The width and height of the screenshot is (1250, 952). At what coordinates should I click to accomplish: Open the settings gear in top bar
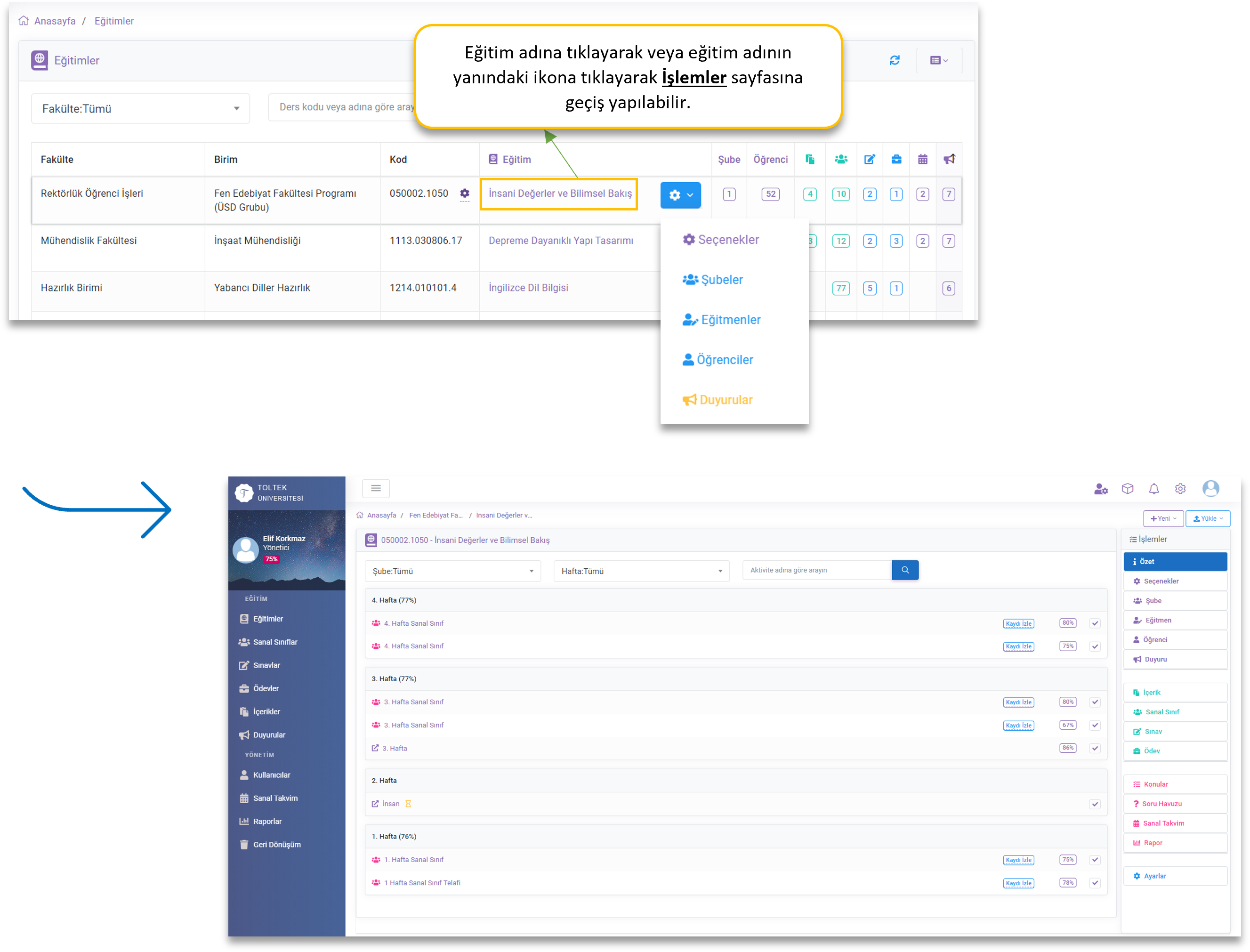1180,488
